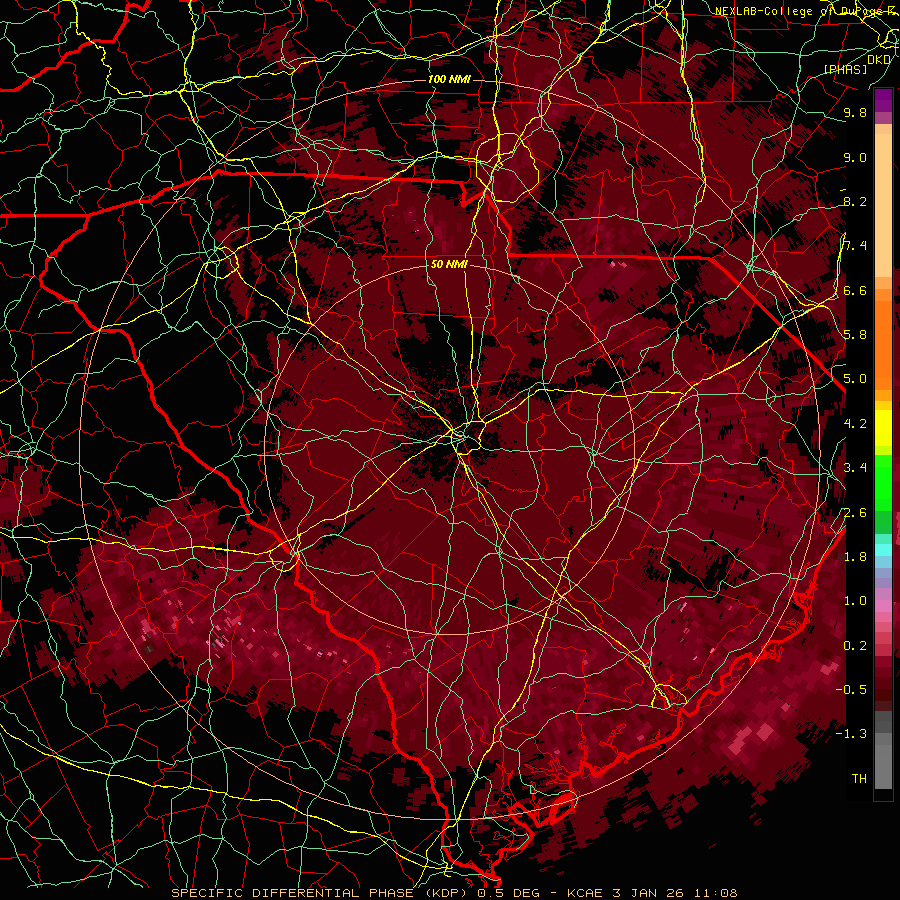
Task: Select the purple top segment of the color bar
Action: tap(883, 99)
